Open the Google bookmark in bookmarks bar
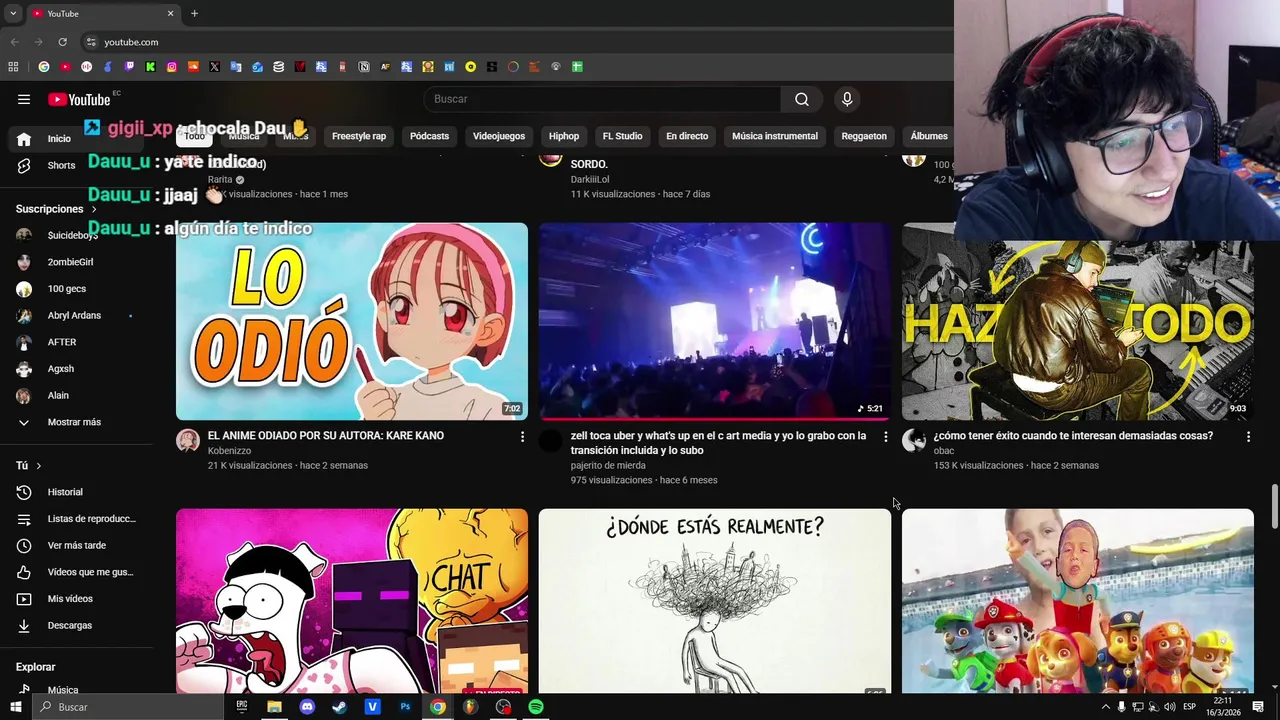Screen dimensions: 1280x720 click(44, 67)
